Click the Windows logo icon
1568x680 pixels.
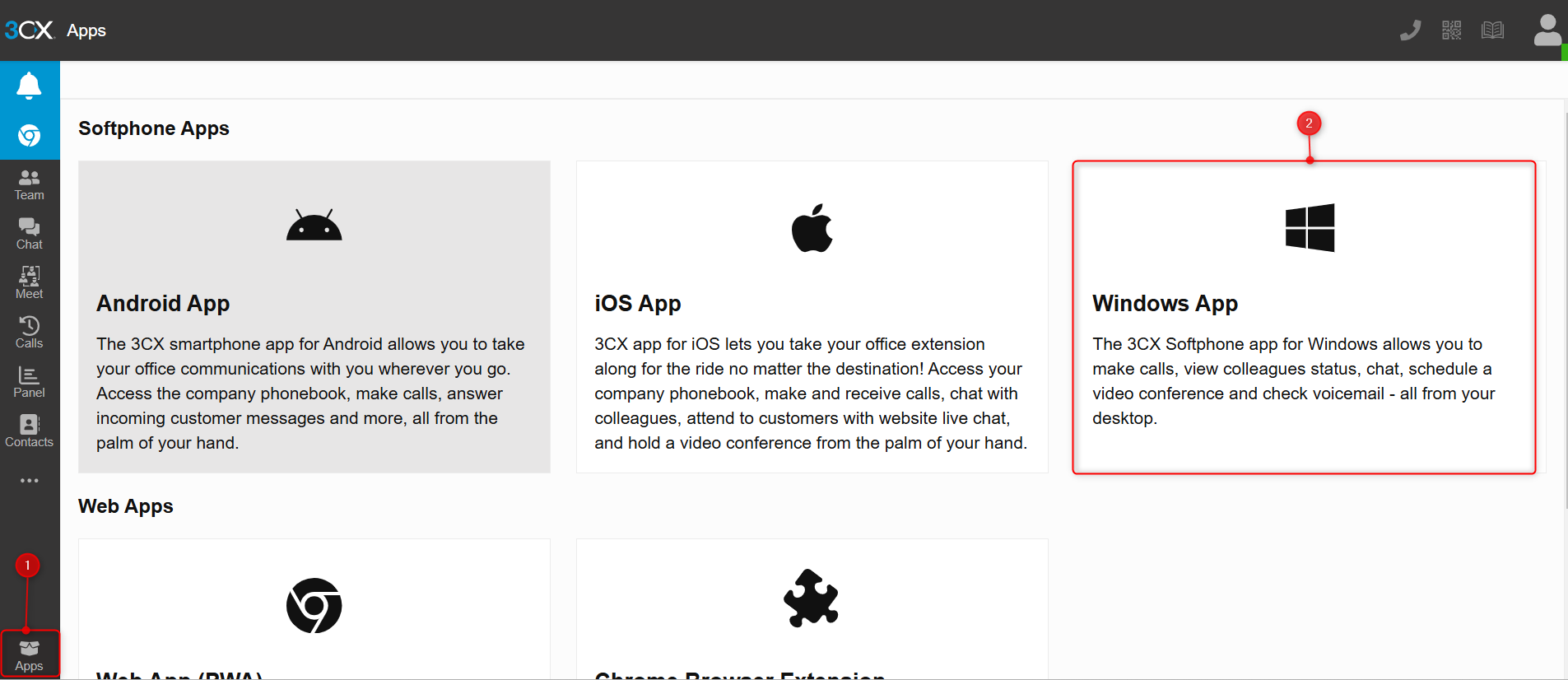coord(1310,227)
